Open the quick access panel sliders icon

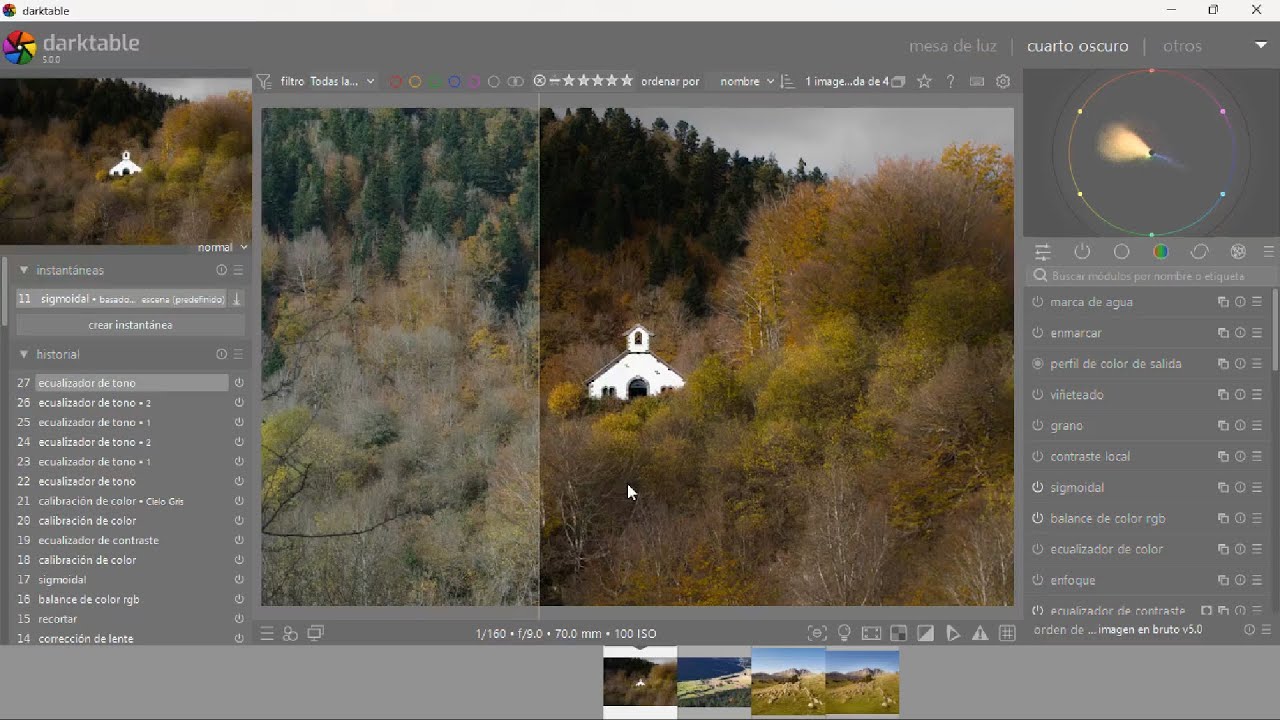(x=1043, y=252)
